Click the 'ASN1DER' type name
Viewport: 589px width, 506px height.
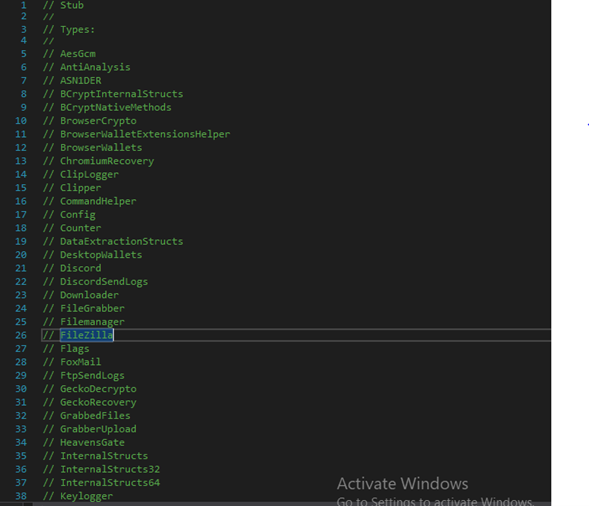point(80,80)
